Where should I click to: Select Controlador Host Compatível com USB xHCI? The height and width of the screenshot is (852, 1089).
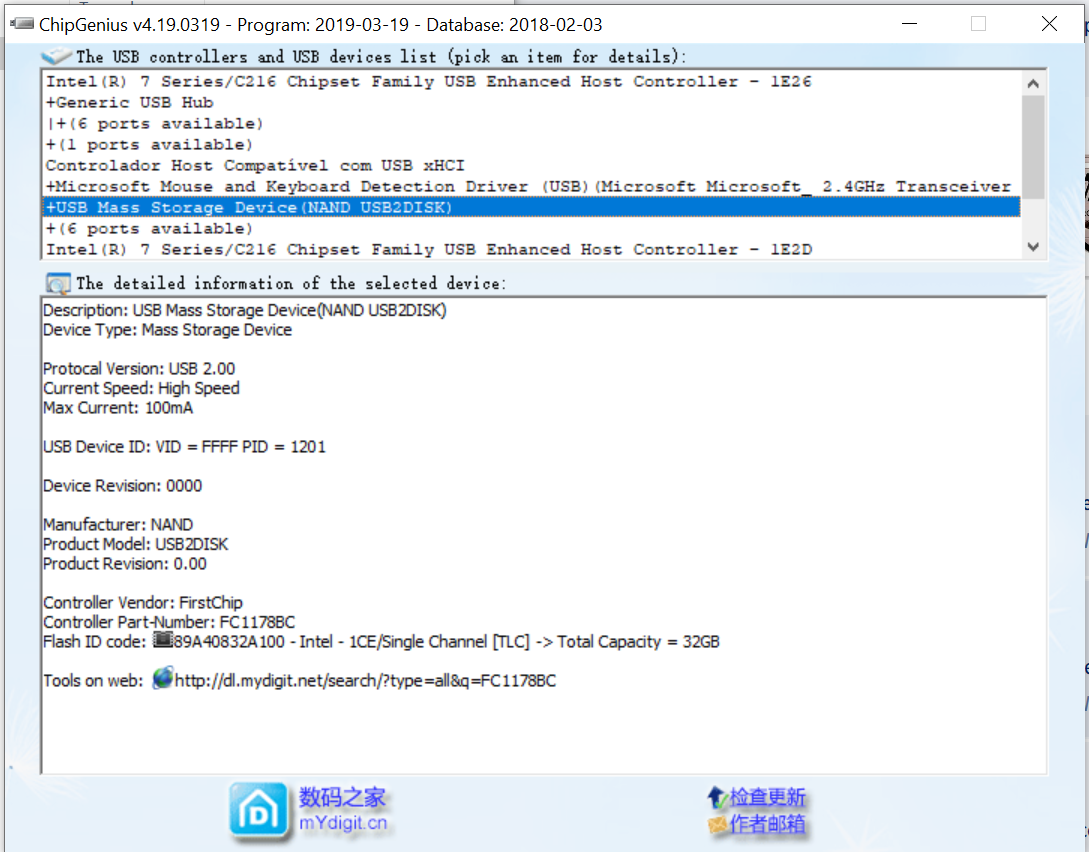(531, 165)
